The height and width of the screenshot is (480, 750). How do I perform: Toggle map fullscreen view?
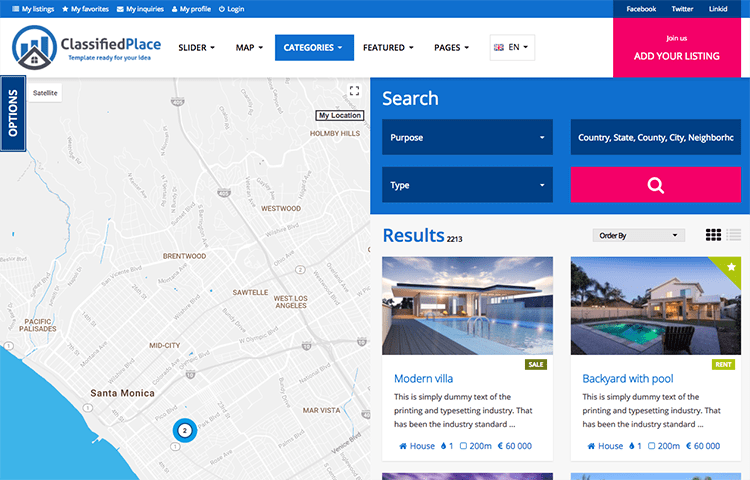(x=354, y=91)
